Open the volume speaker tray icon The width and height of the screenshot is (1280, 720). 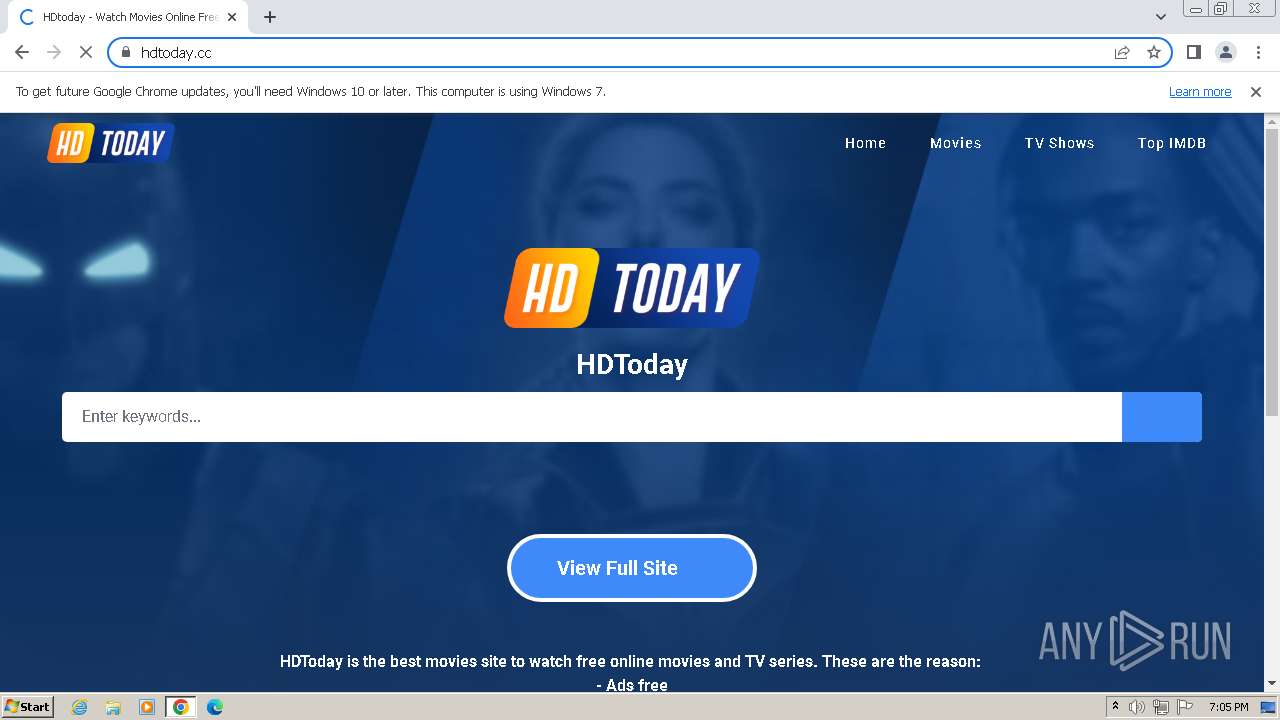click(x=1137, y=707)
